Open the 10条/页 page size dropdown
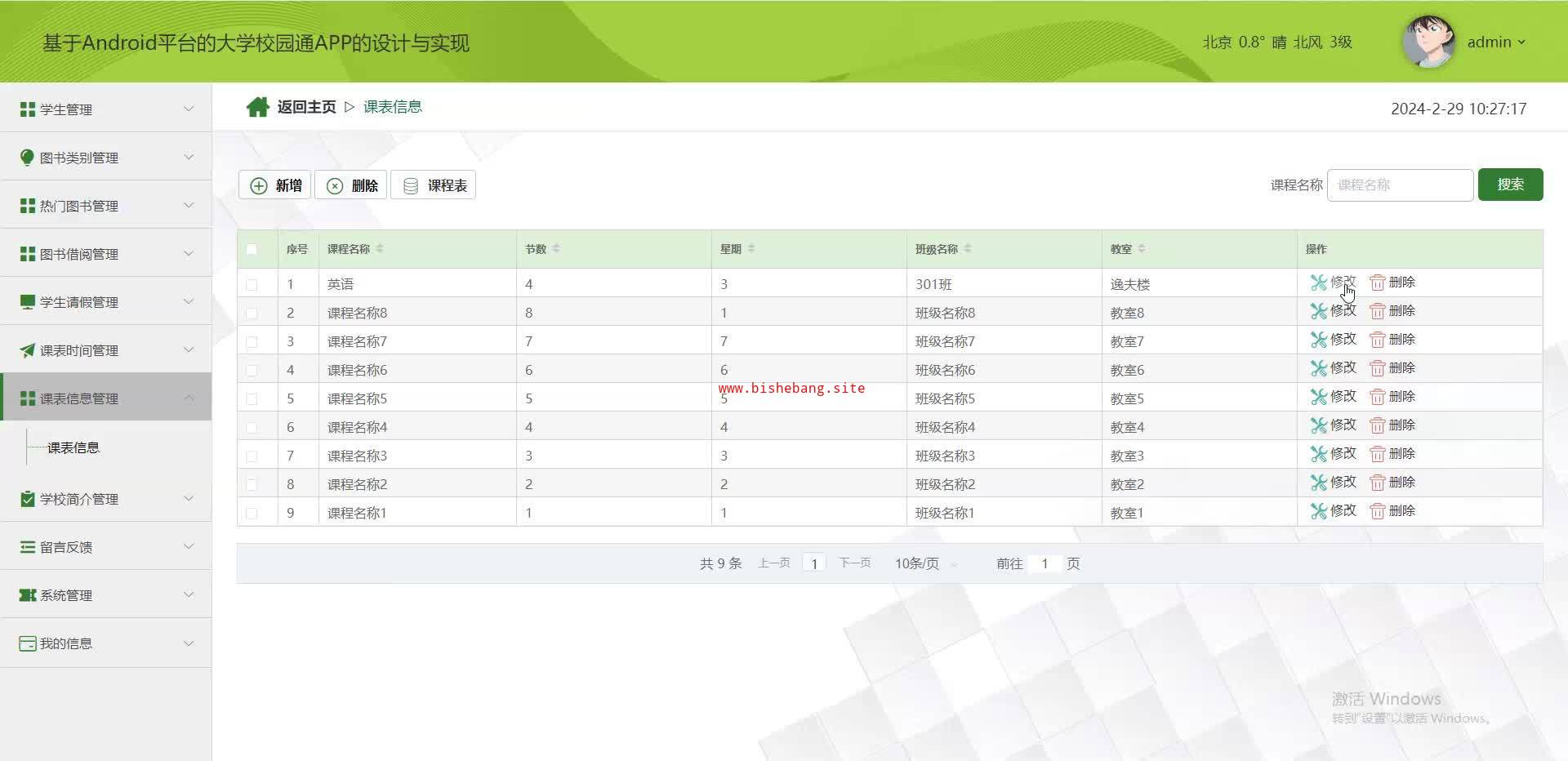 click(925, 563)
